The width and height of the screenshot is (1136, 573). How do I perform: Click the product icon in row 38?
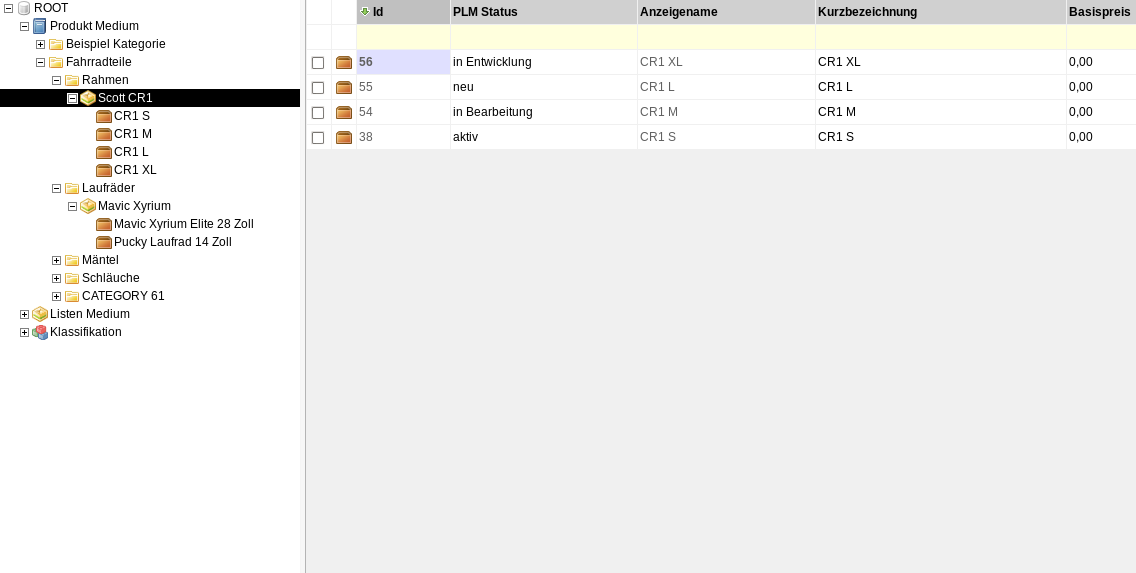[344, 138]
